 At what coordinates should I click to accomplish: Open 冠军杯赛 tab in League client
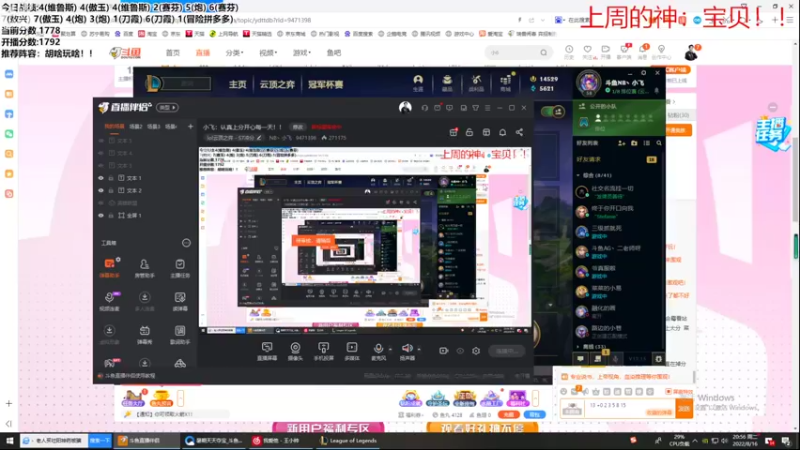326,84
